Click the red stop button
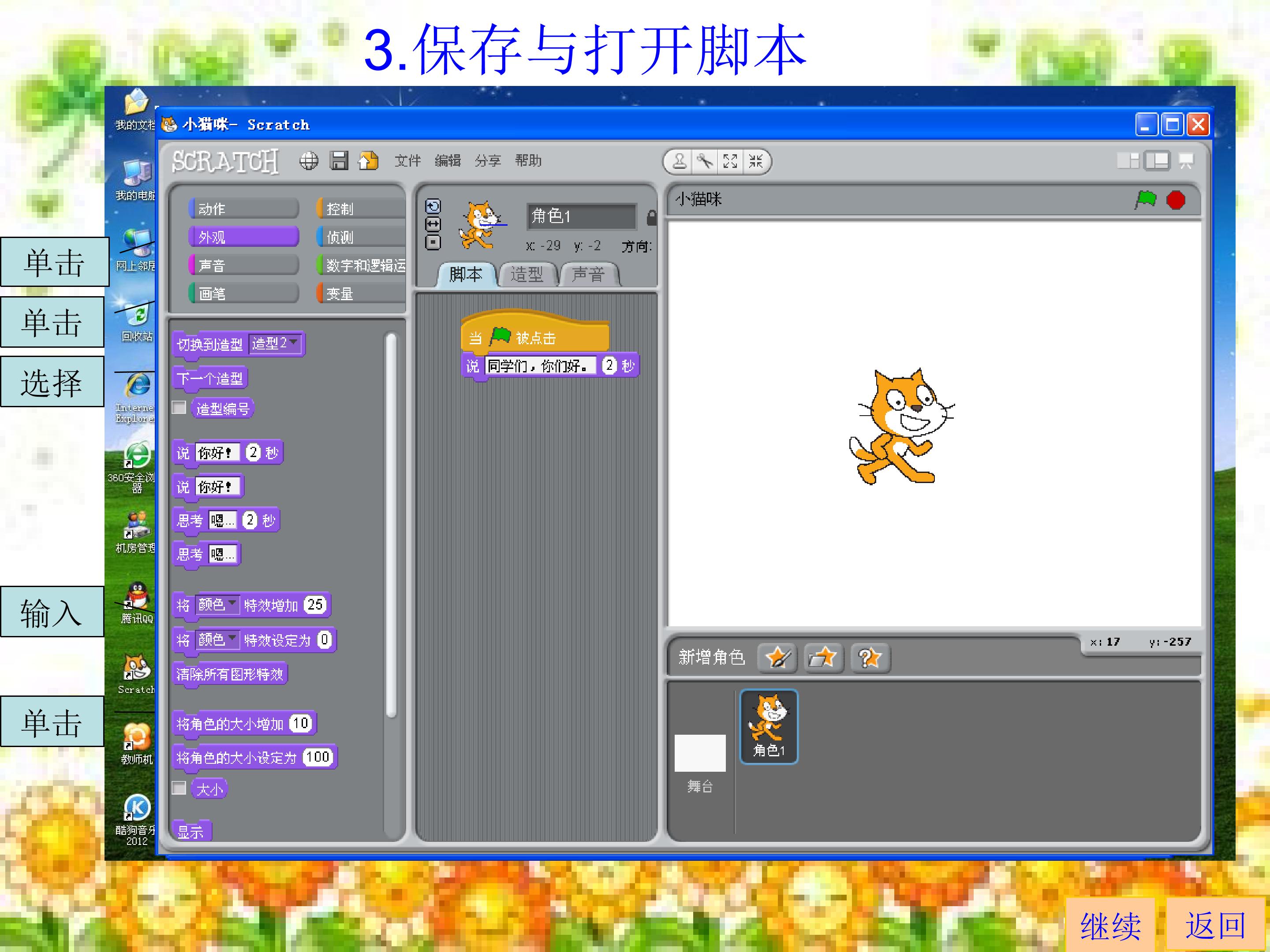This screenshot has width=1270, height=952. click(1176, 200)
